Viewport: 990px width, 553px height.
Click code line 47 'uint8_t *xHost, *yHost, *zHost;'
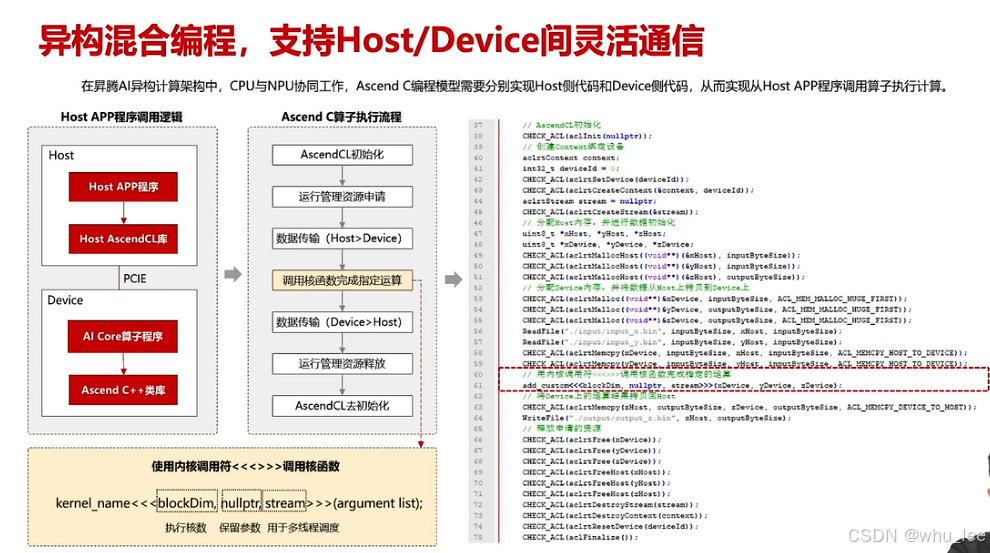coord(592,234)
